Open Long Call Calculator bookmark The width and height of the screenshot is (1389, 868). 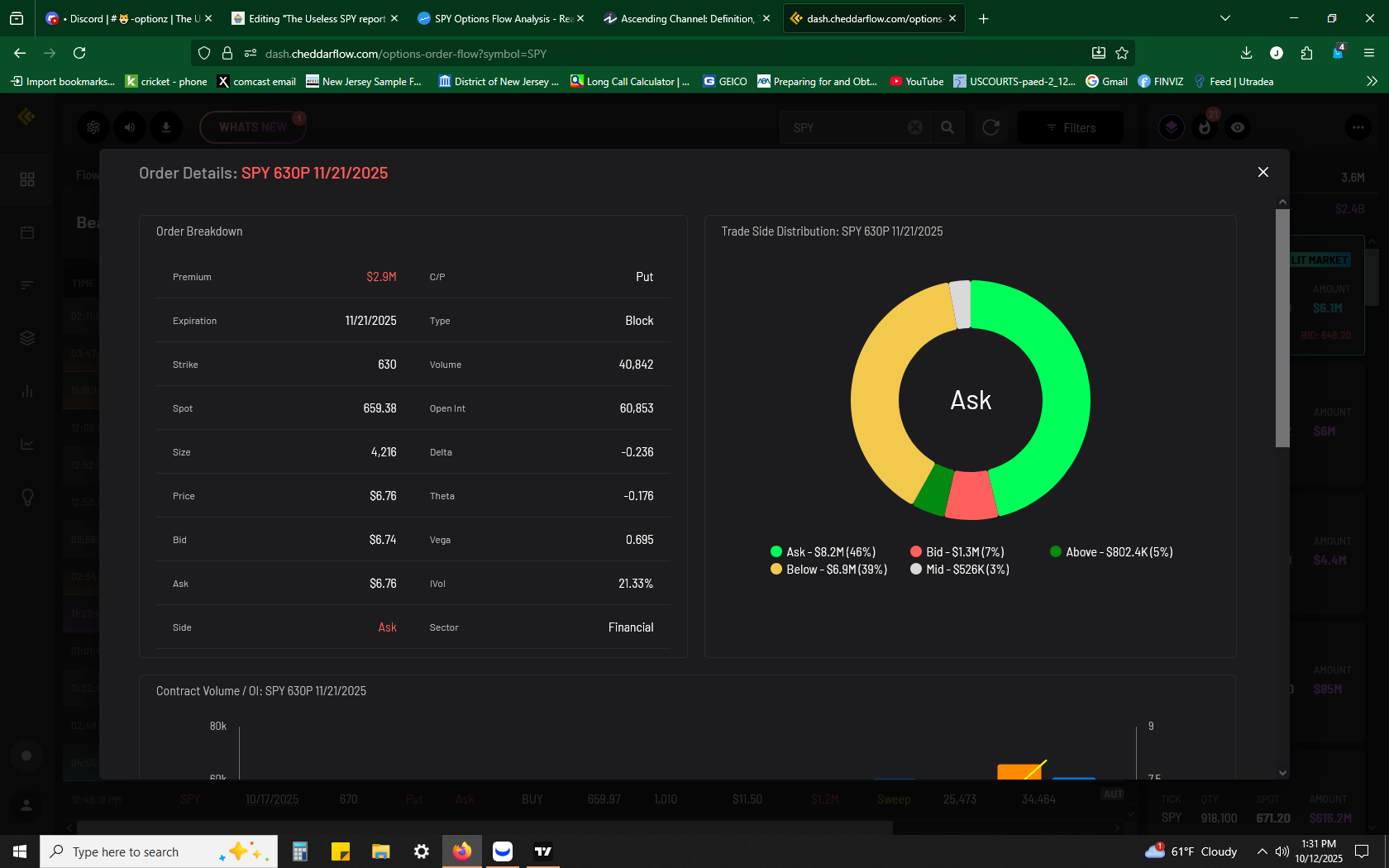pyautogui.click(x=630, y=81)
